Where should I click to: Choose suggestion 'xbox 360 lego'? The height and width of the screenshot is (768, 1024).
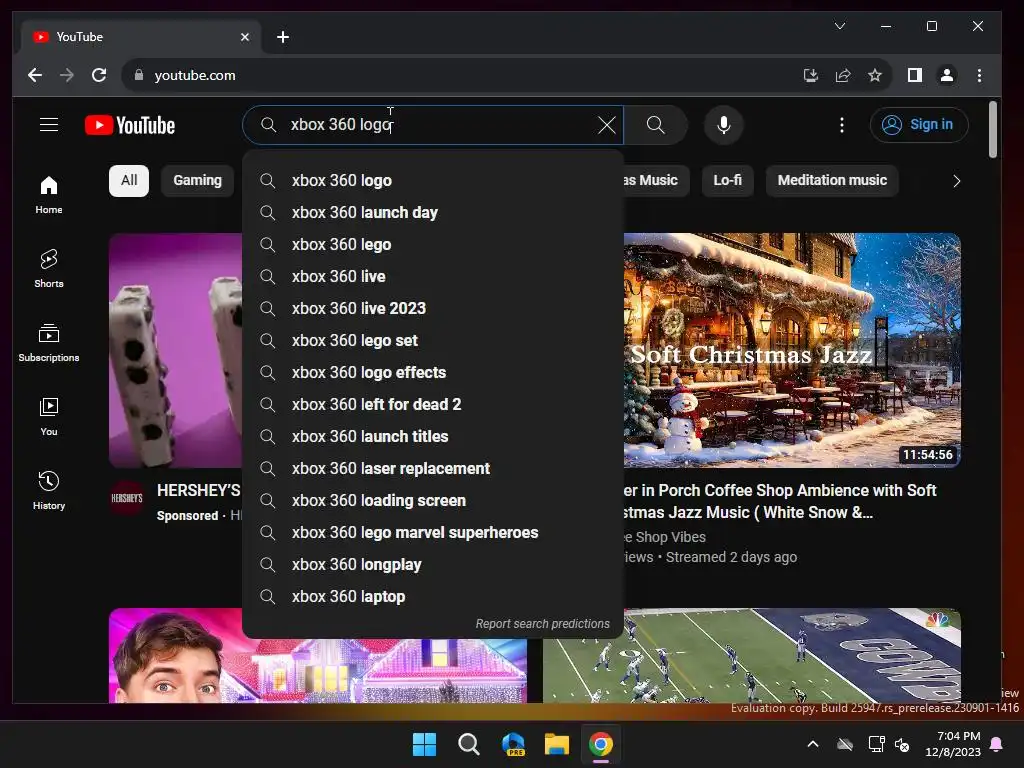(432, 244)
